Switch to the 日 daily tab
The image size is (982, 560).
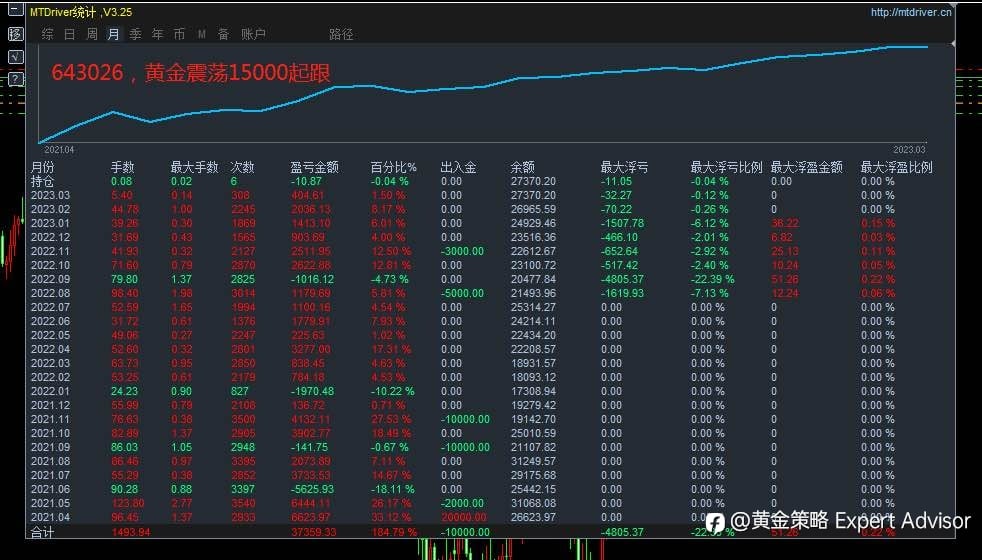click(x=70, y=34)
